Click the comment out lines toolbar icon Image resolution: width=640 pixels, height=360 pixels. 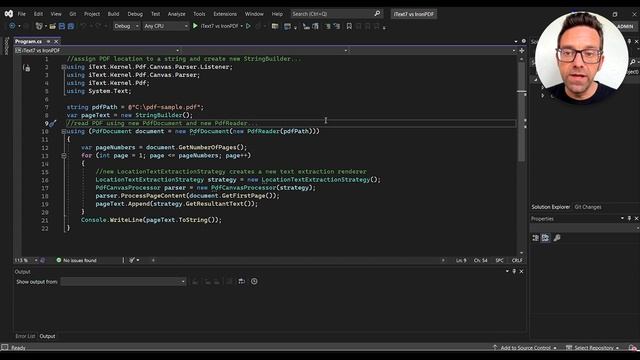(327, 26)
